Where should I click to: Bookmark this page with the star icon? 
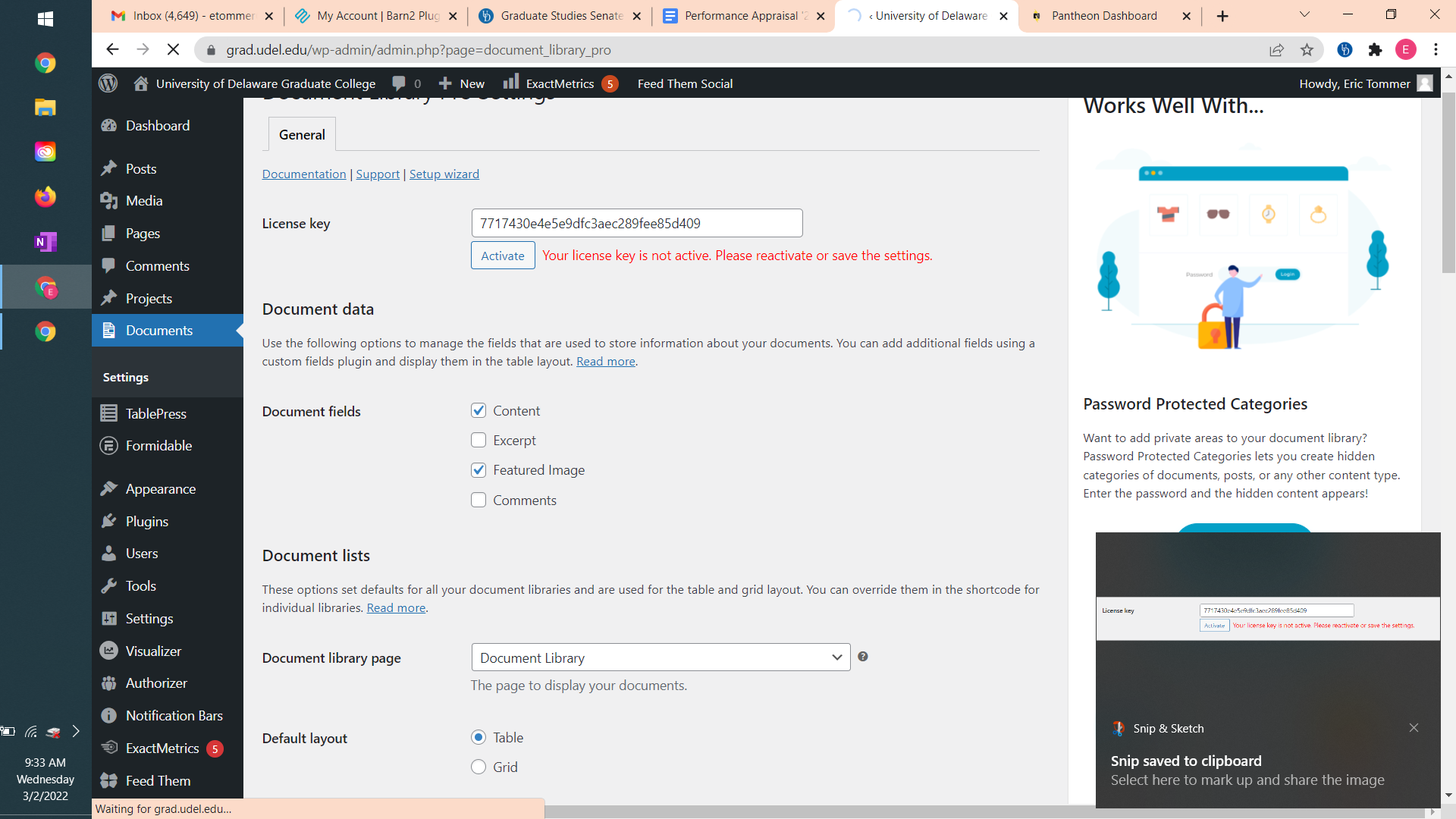1307,50
